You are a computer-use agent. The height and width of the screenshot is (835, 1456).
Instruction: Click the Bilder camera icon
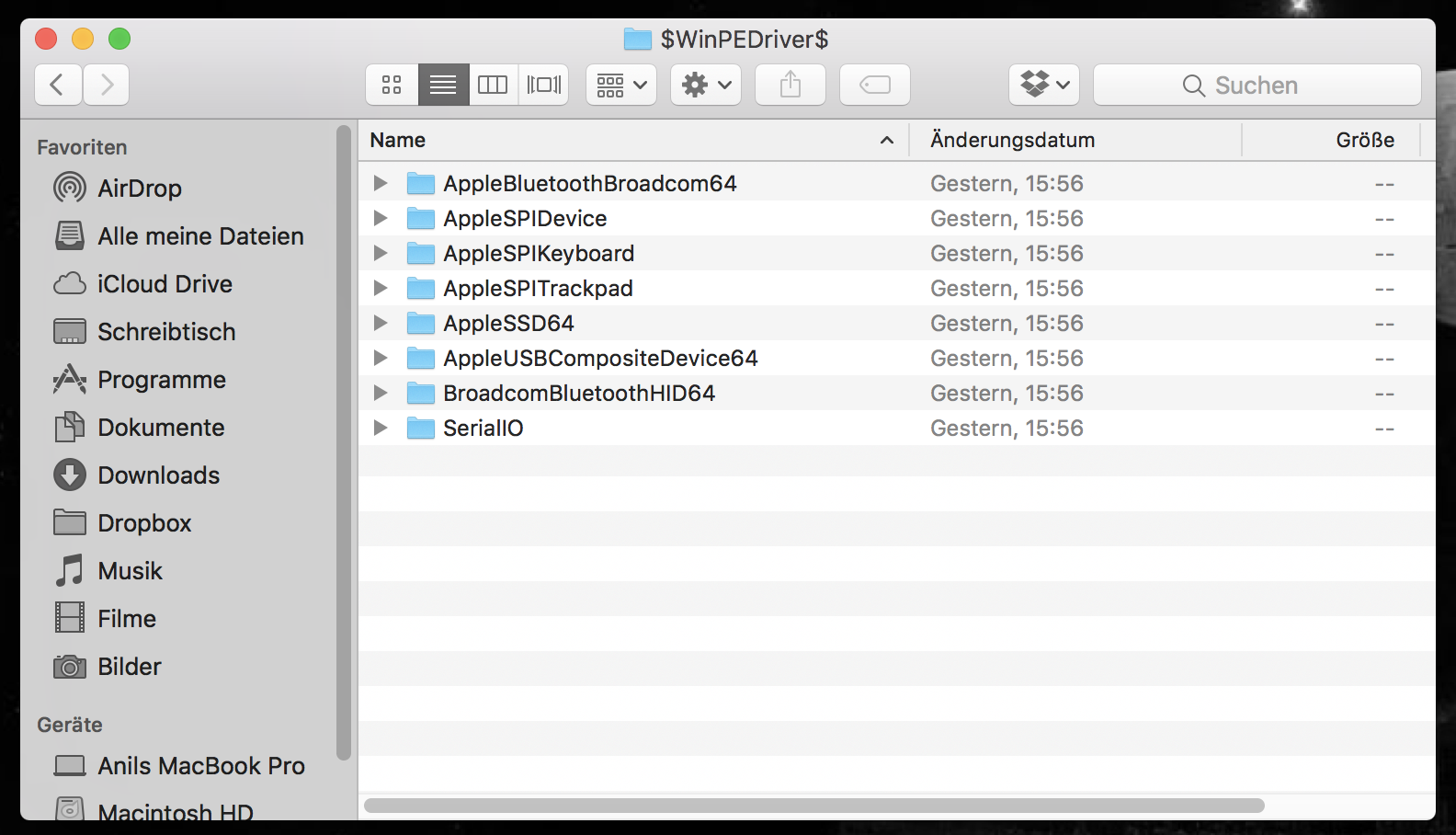(70, 666)
